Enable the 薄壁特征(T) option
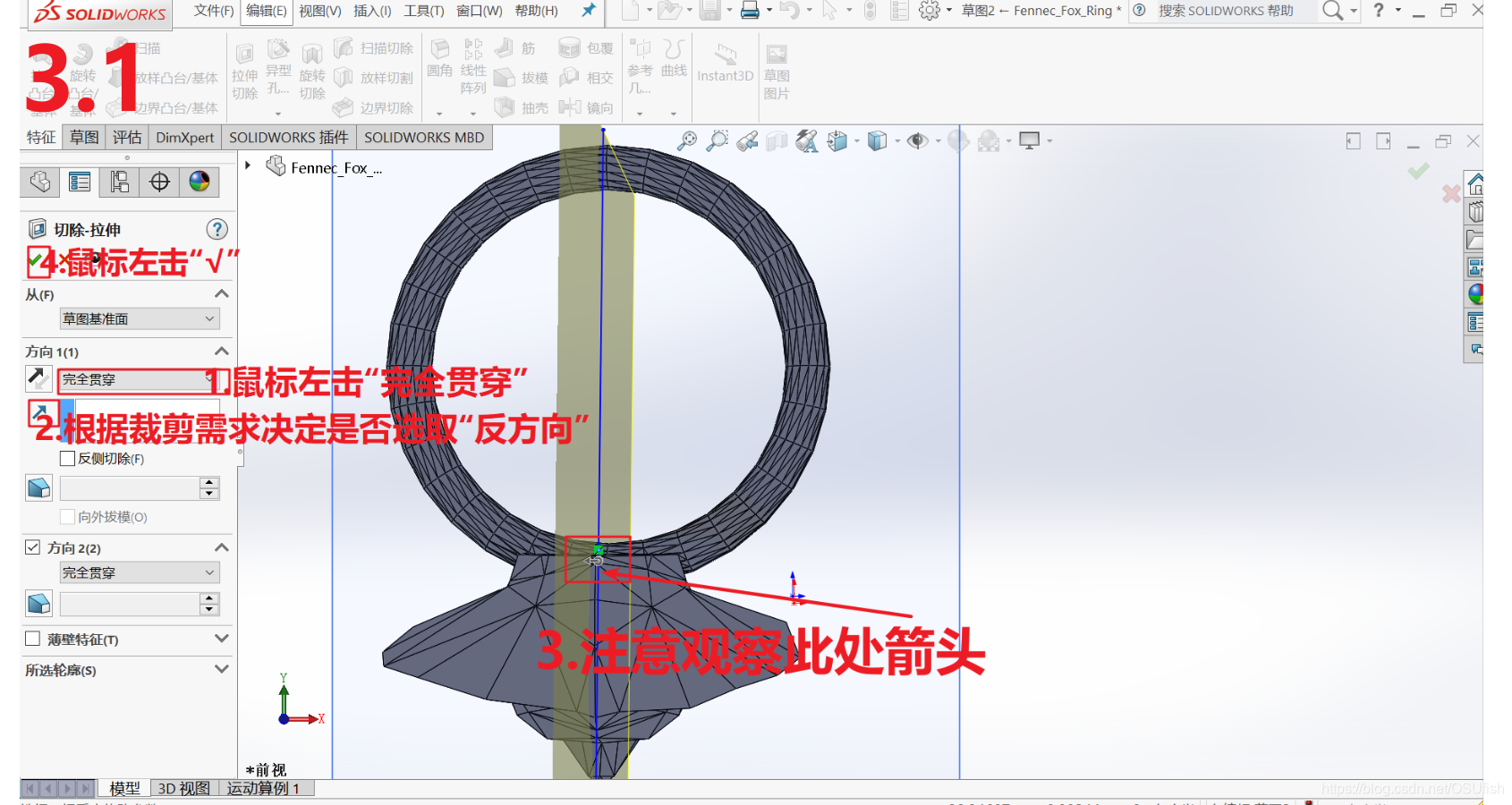The height and width of the screenshot is (805, 1512). coord(33,640)
